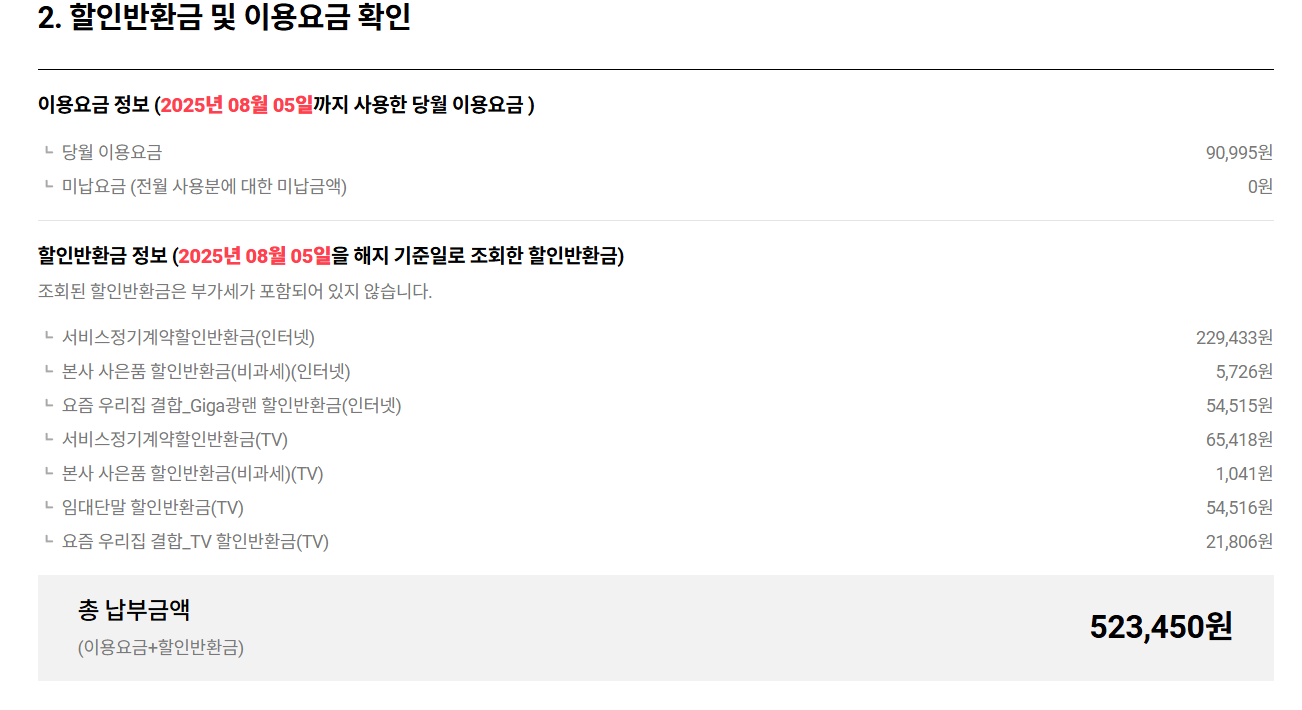Click the '2. 할인반환금 및 이용요금 확인' heading
The height and width of the screenshot is (710, 1302).
pyautogui.click(x=224, y=17)
